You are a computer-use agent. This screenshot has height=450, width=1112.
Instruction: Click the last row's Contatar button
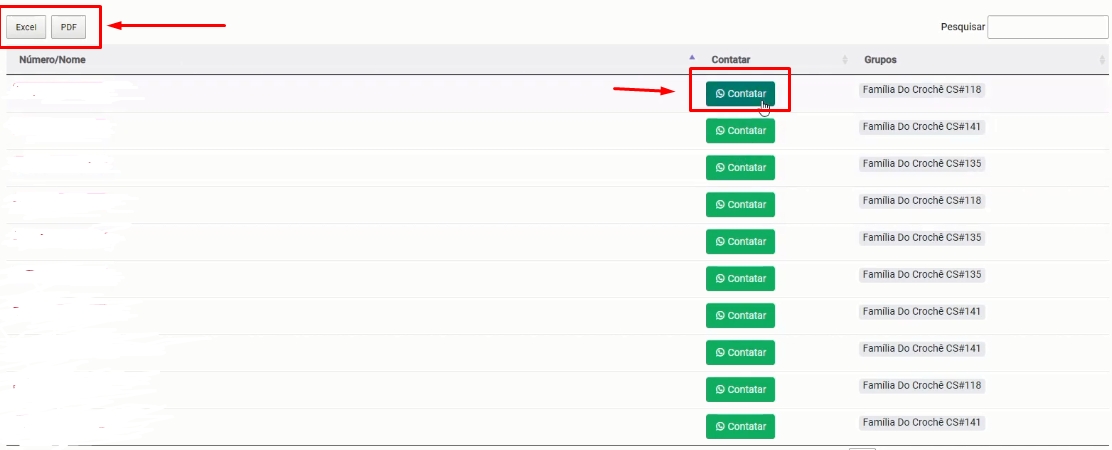(740, 427)
